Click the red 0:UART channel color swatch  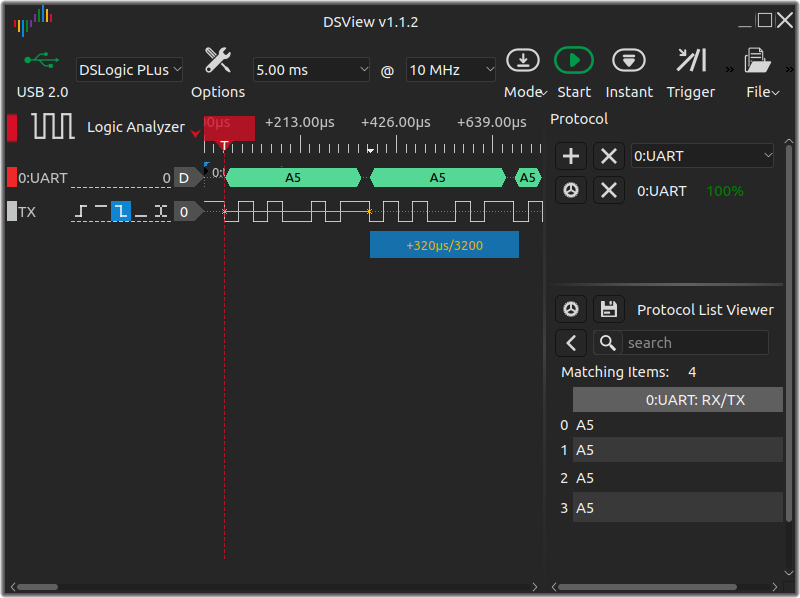(x=12, y=178)
